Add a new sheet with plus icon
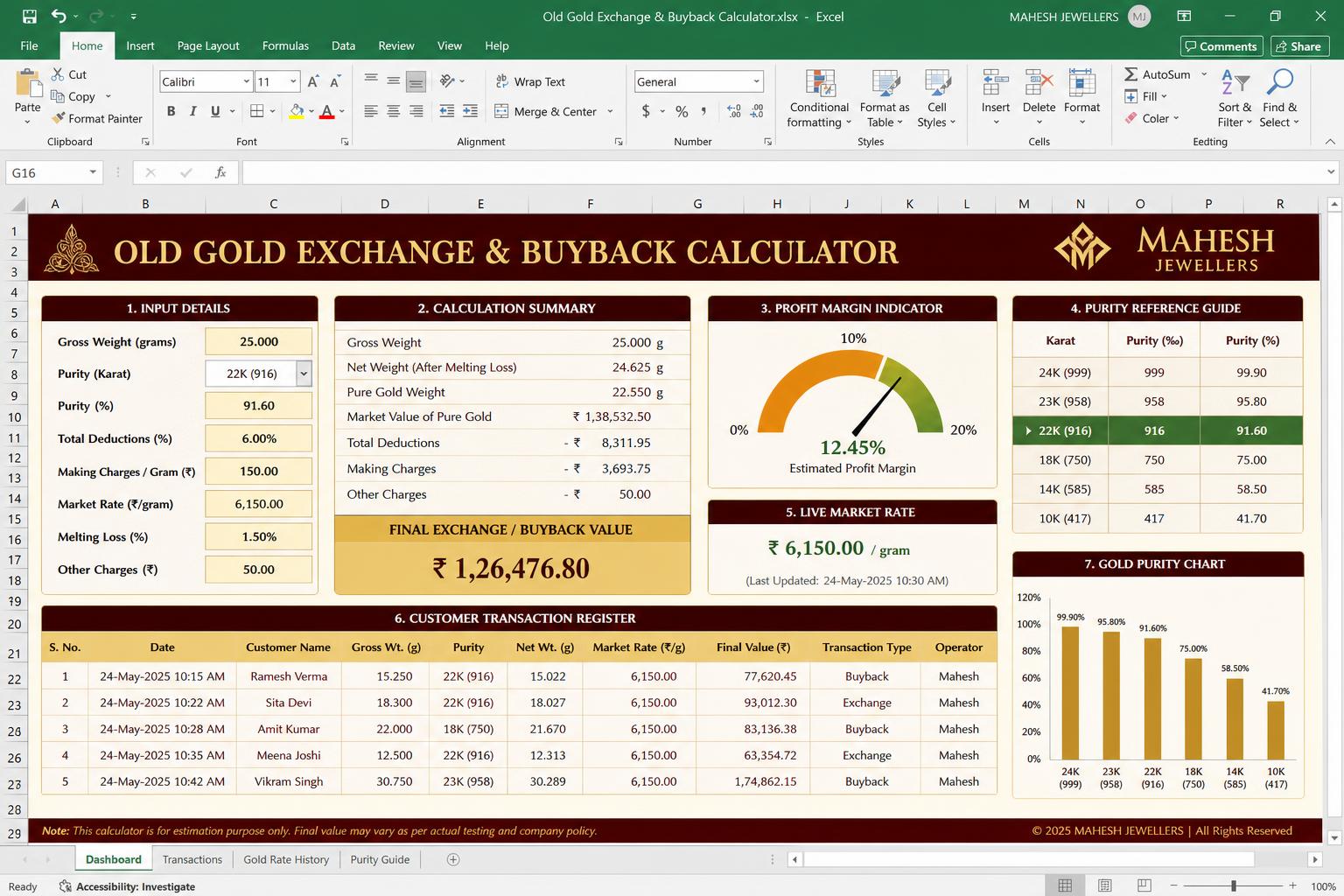1344x896 pixels. click(453, 859)
